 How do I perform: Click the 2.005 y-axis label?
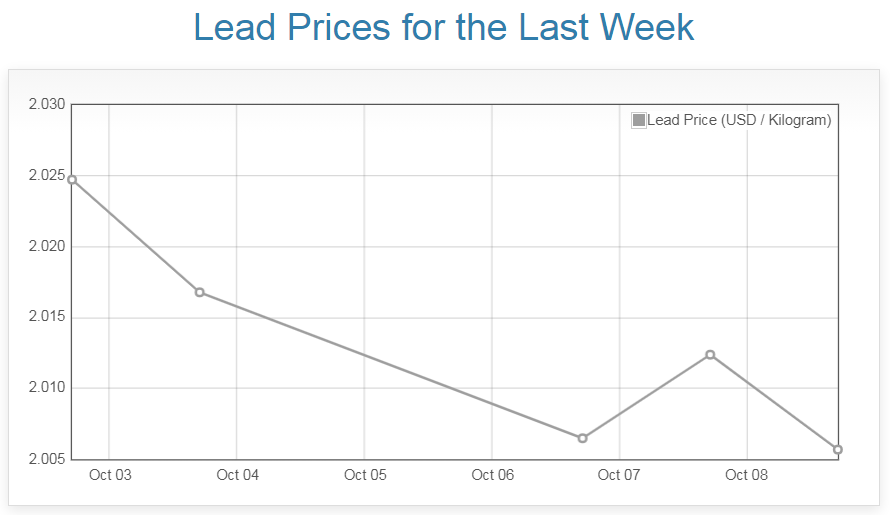pos(46,459)
